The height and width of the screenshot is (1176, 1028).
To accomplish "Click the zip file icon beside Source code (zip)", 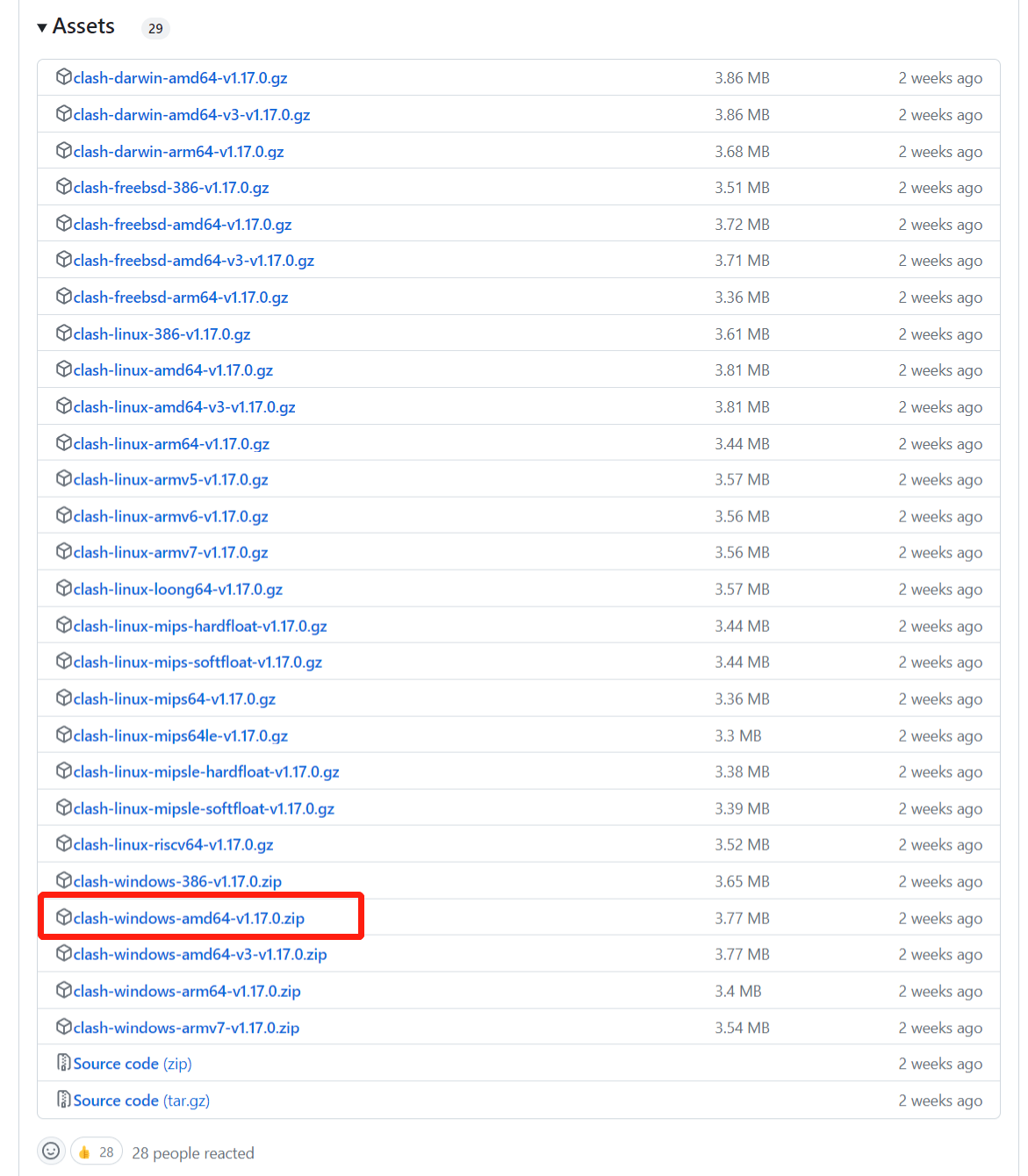I will coord(63,1063).
